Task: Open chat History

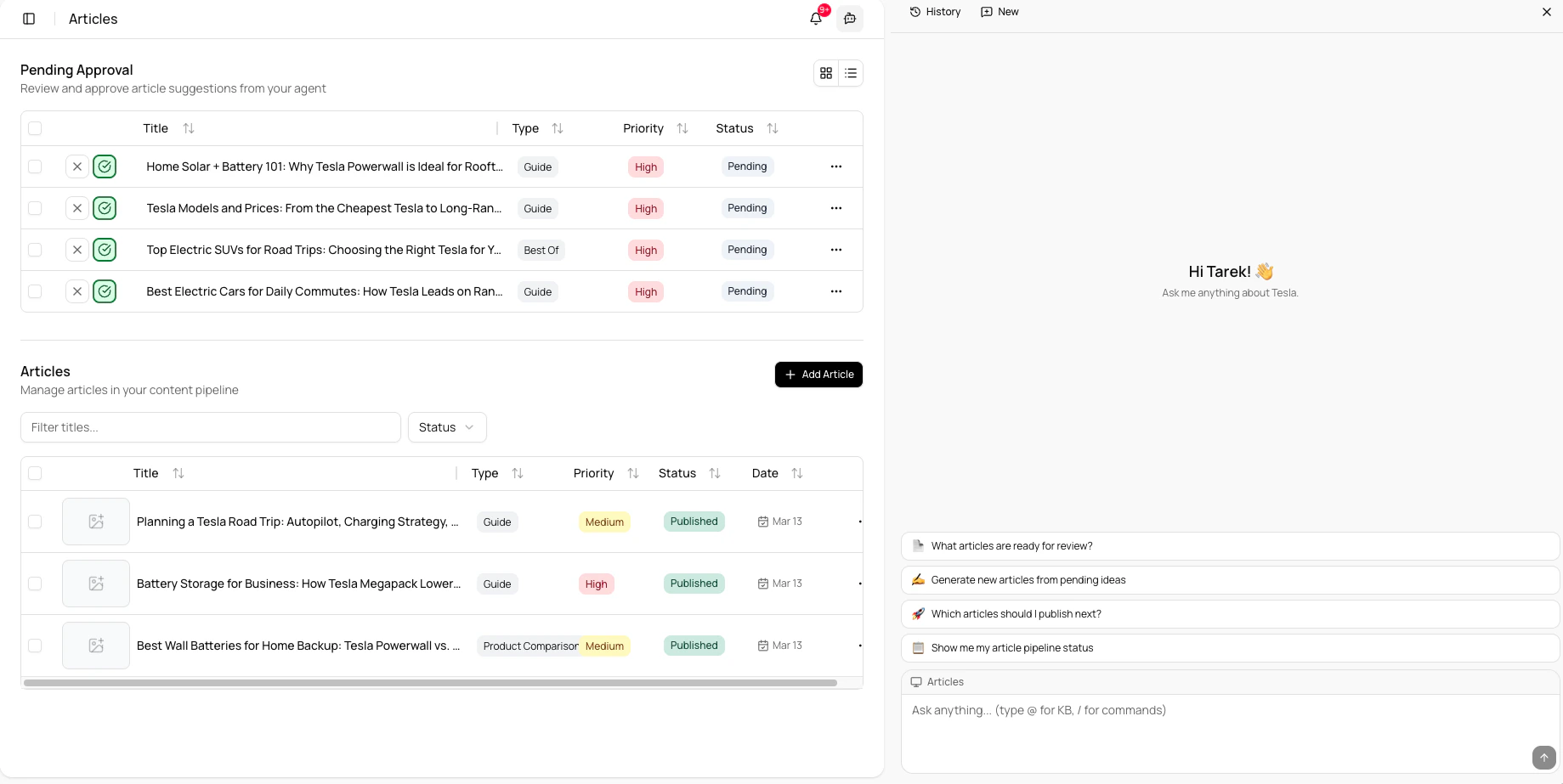Action: click(x=935, y=12)
